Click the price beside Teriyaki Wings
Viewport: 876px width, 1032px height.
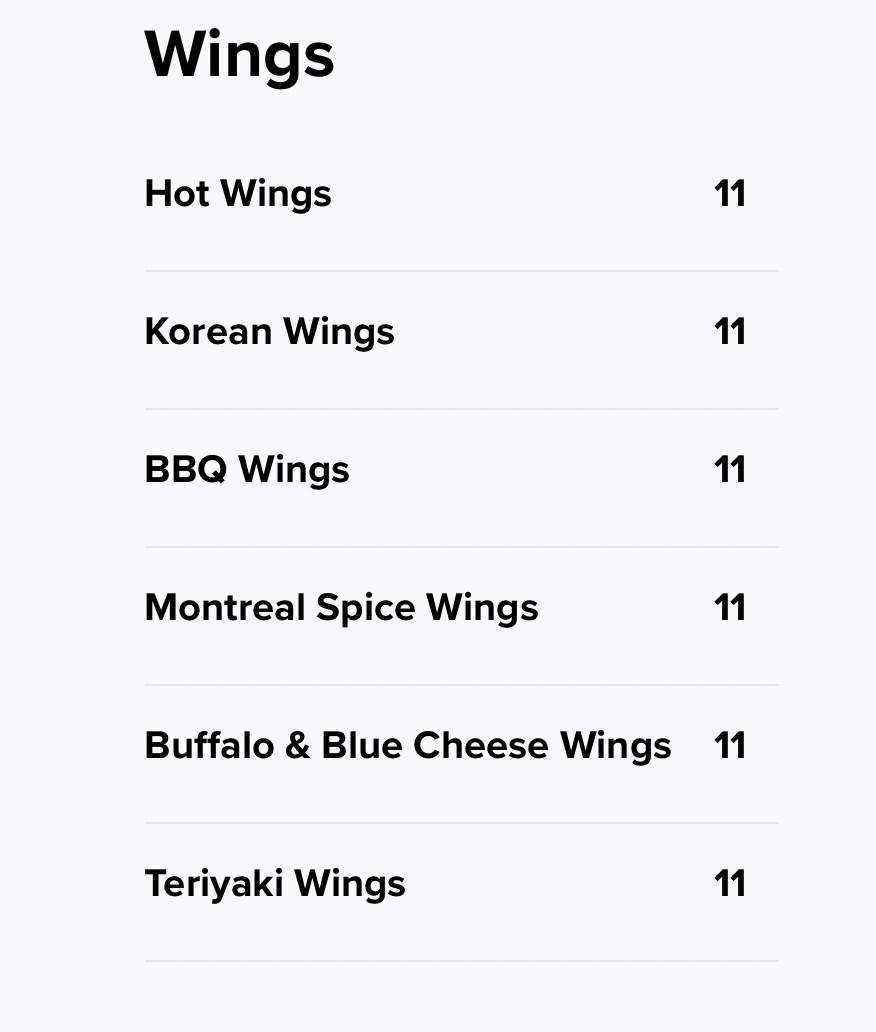730,883
